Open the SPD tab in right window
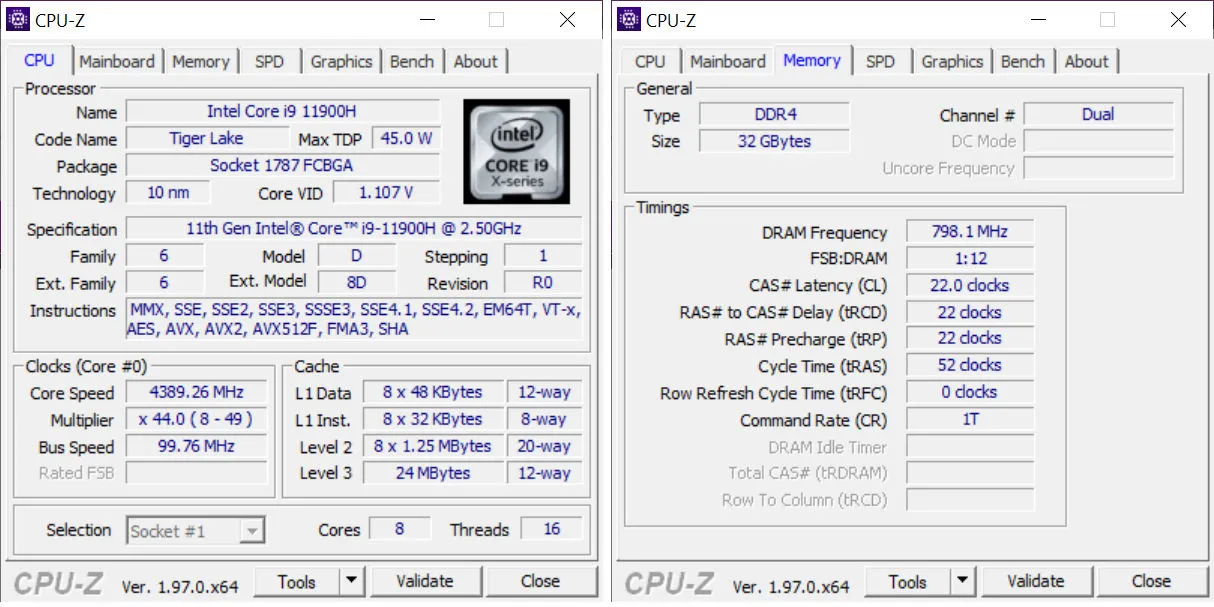This screenshot has height=607, width=1214. click(x=880, y=61)
